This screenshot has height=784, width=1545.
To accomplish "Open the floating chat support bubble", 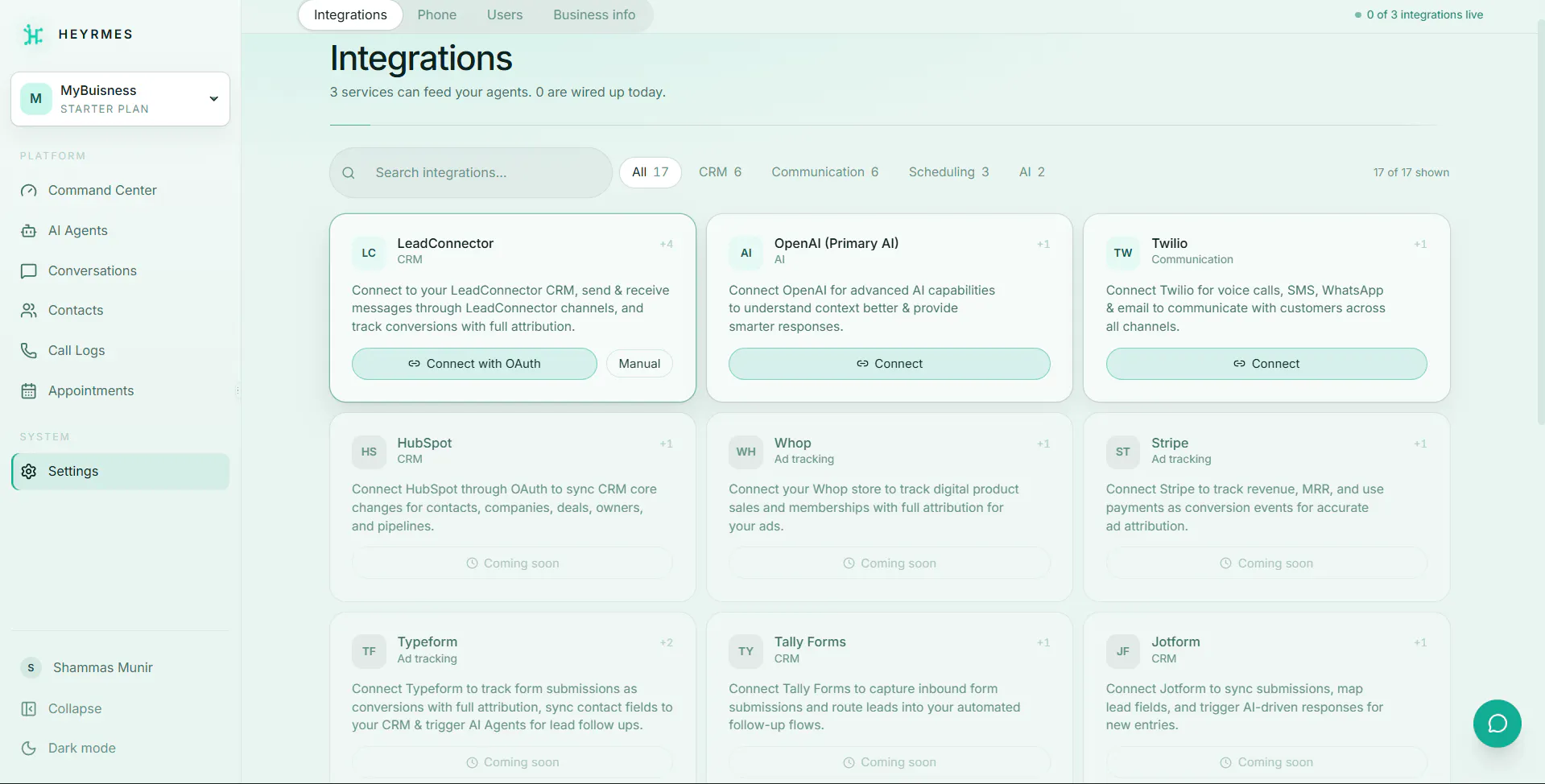I will click(x=1497, y=724).
